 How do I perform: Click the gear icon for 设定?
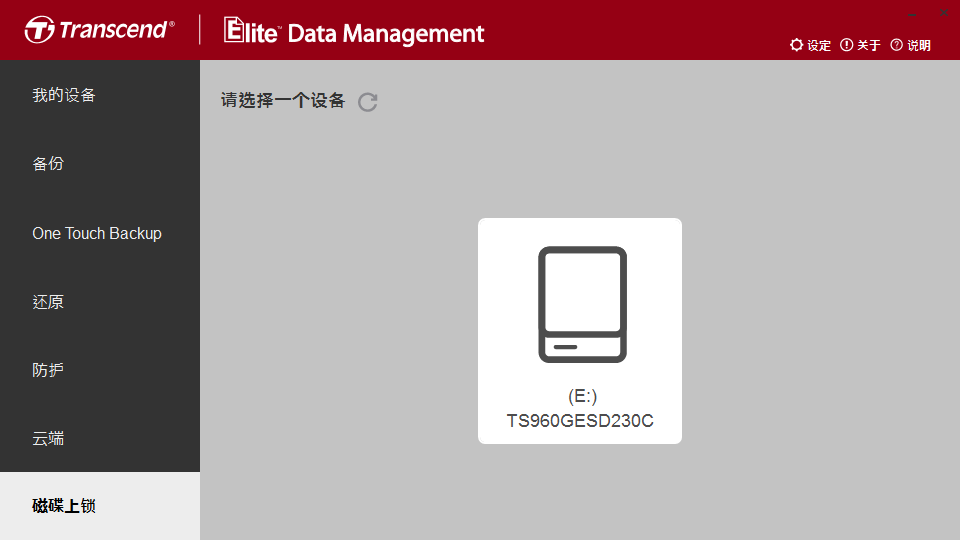point(796,45)
